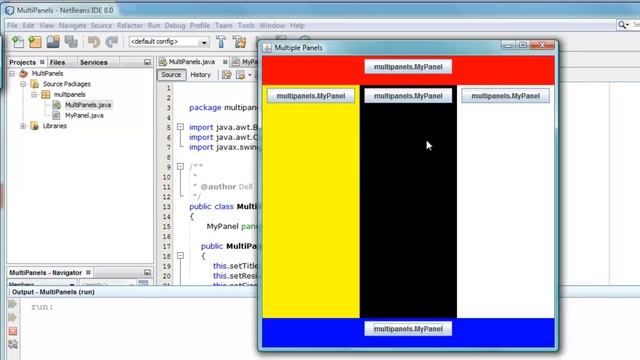Collapse the import block fold at line 5

tap(180, 127)
